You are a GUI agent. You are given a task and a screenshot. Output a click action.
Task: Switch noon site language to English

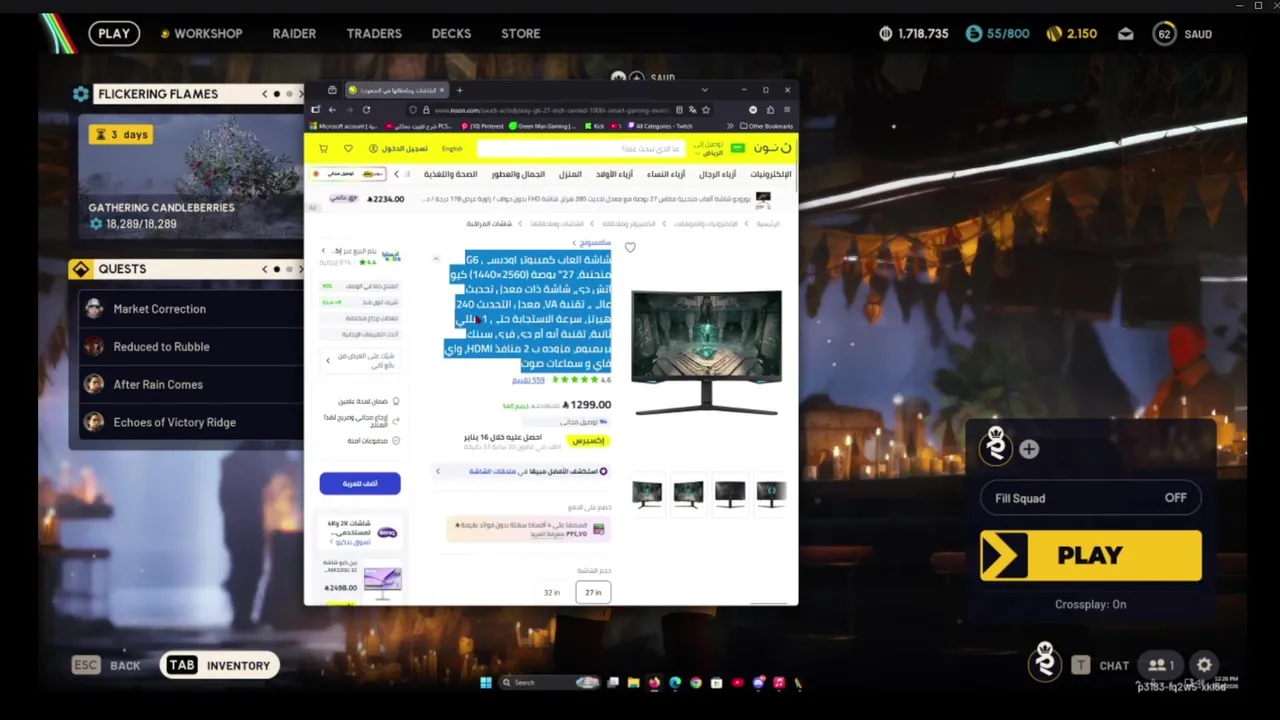pyautogui.click(x=452, y=149)
